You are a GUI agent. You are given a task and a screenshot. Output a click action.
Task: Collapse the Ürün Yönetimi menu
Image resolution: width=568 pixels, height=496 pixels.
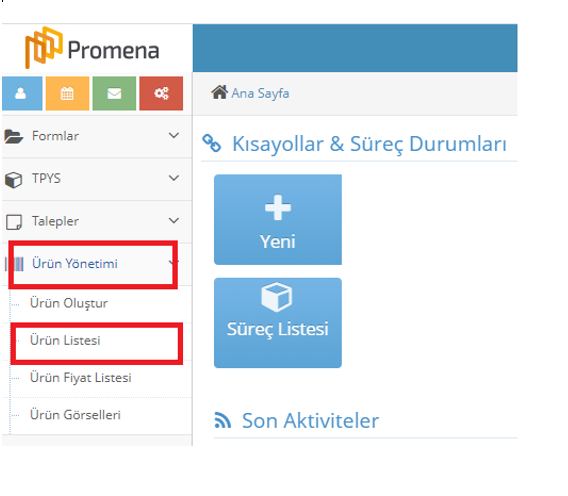pos(173,263)
